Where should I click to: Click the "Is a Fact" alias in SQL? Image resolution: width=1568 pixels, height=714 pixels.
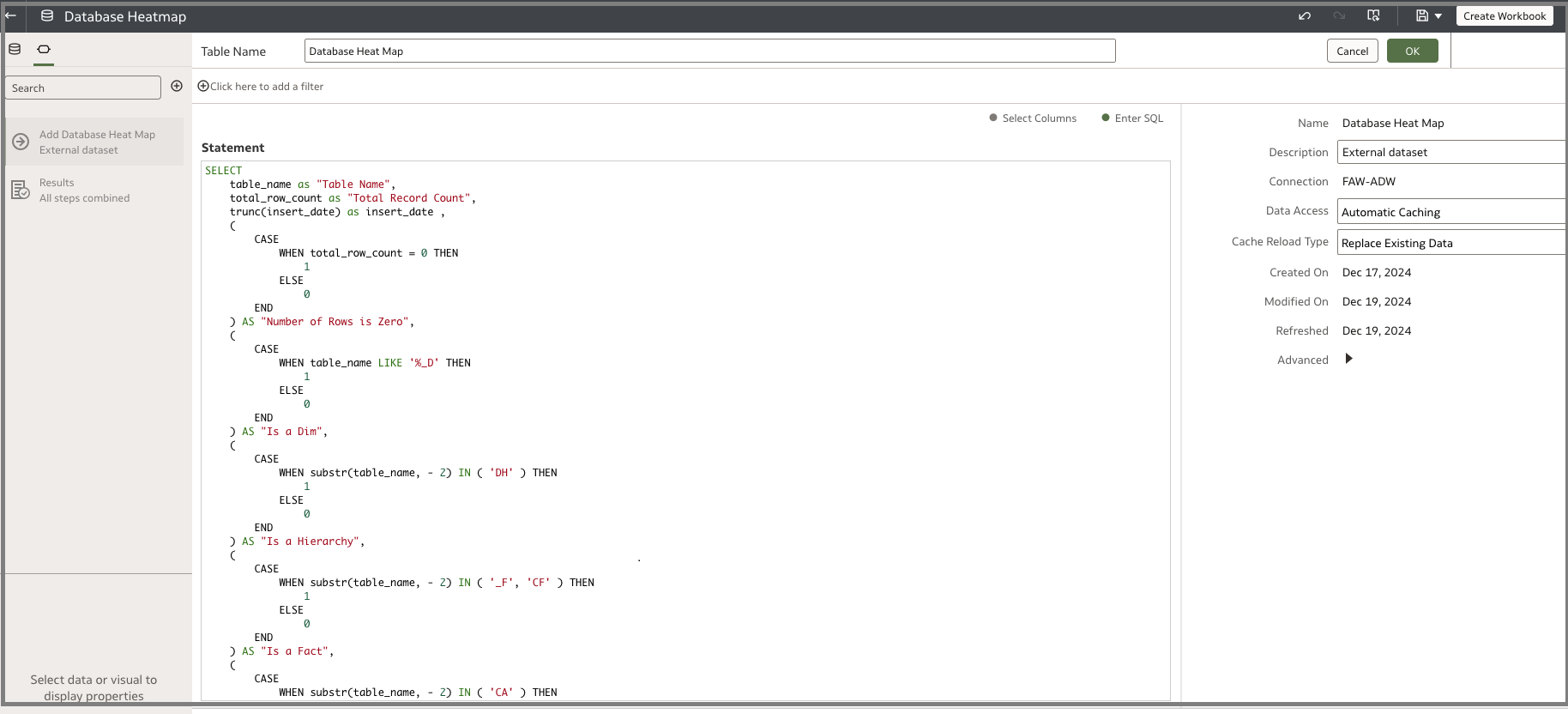[x=294, y=650]
